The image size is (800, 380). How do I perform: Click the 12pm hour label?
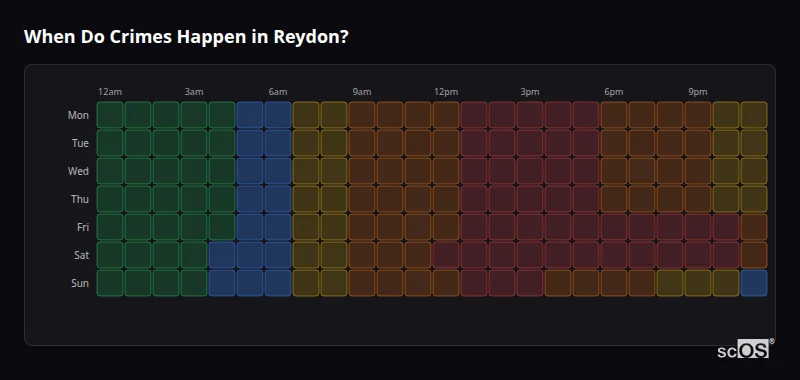(x=446, y=92)
